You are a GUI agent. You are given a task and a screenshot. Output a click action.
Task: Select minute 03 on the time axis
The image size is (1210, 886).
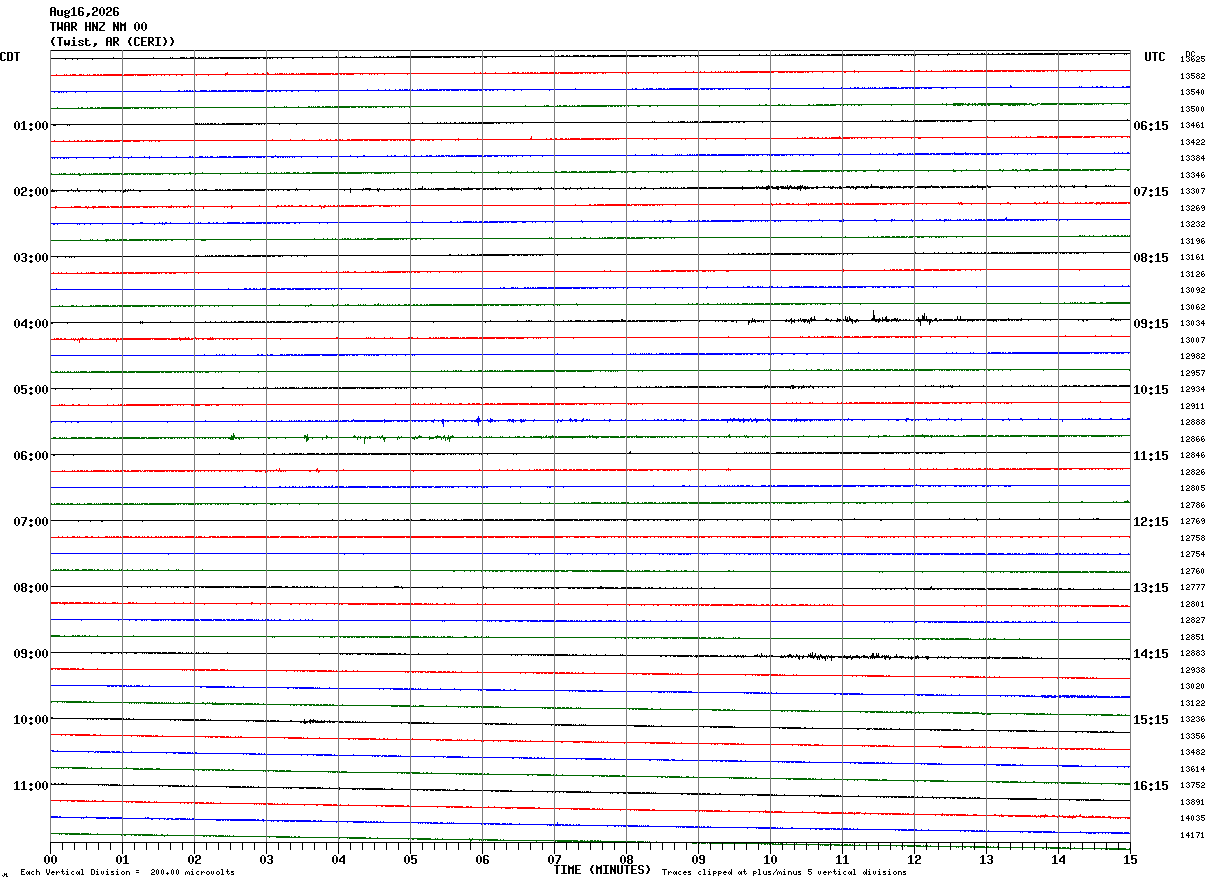pyautogui.click(x=266, y=860)
